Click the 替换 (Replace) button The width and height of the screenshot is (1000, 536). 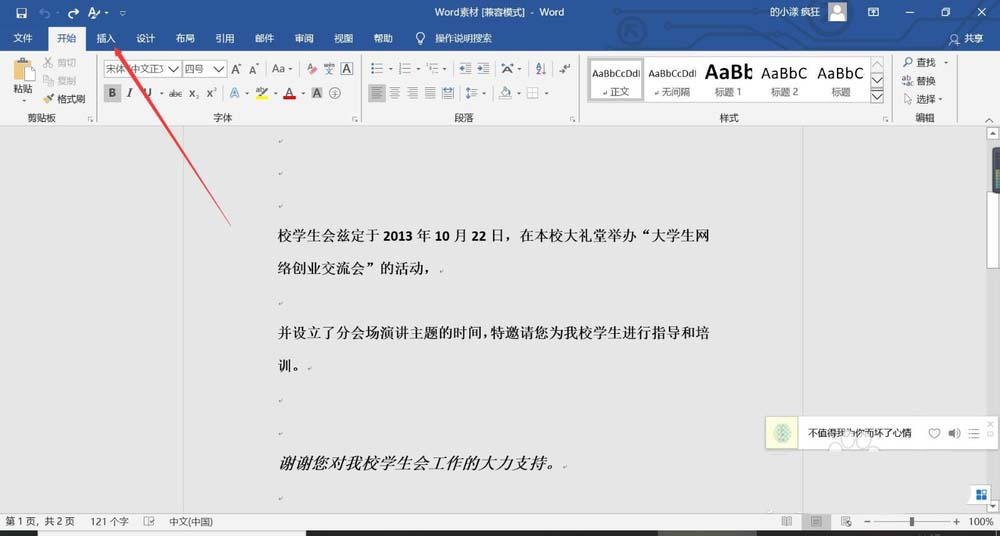click(x=919, y=81)
